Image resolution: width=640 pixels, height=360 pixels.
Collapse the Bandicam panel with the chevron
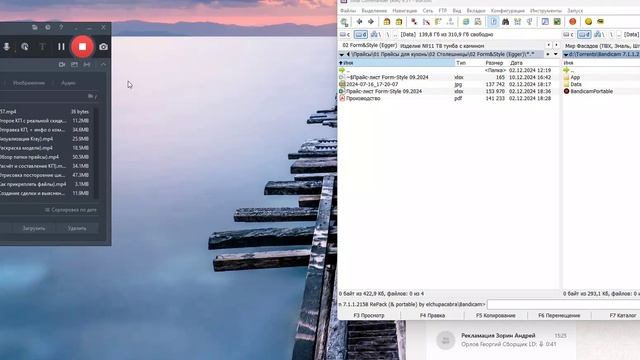pyautogui.click(x=103, y=64)
